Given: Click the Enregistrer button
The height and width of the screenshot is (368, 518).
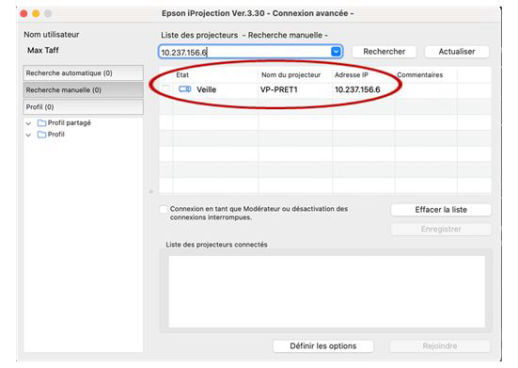Looking at the screenshot, I should (441, 229).
